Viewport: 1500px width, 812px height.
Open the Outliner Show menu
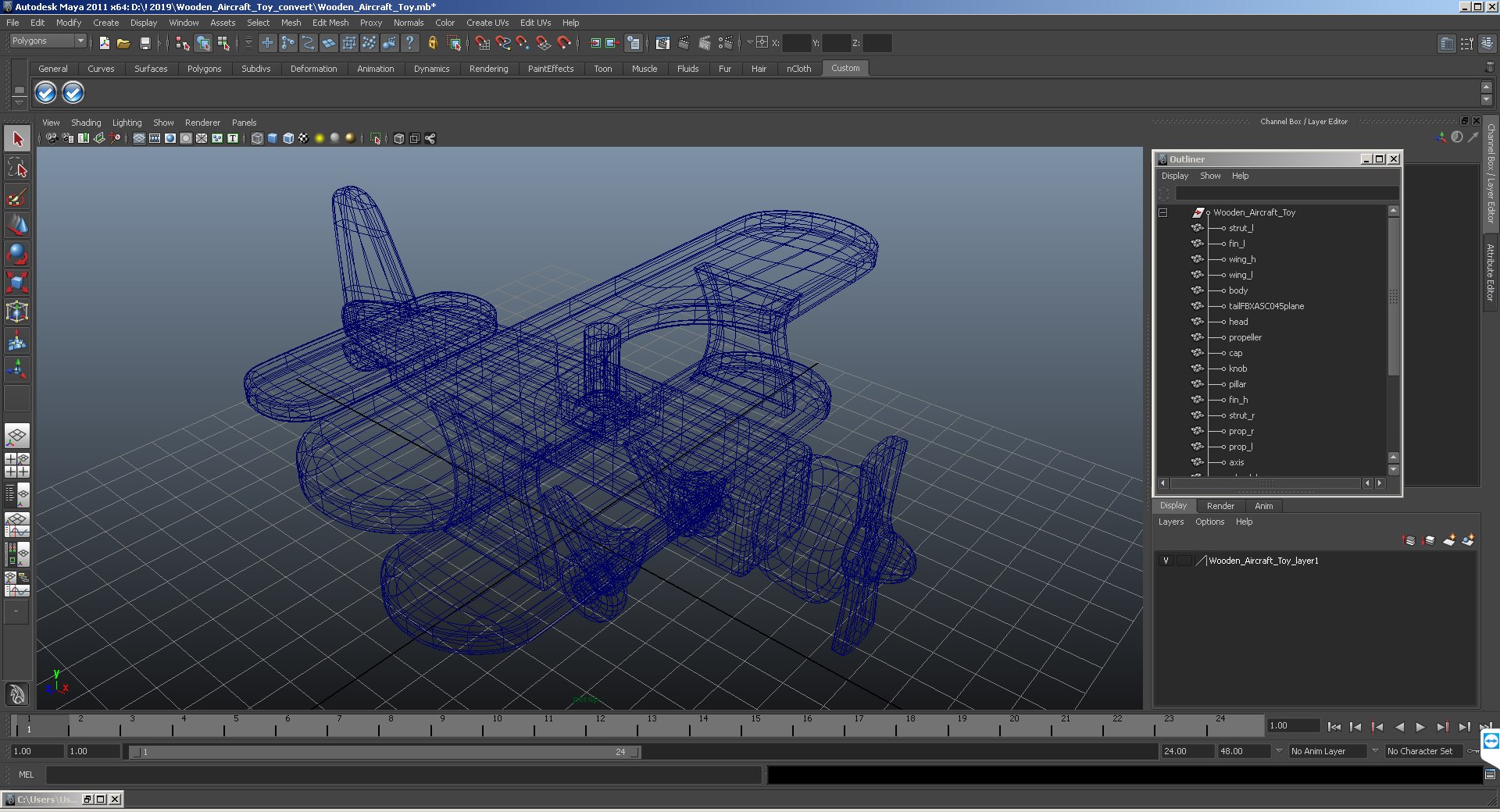[x=1210, y=176]
